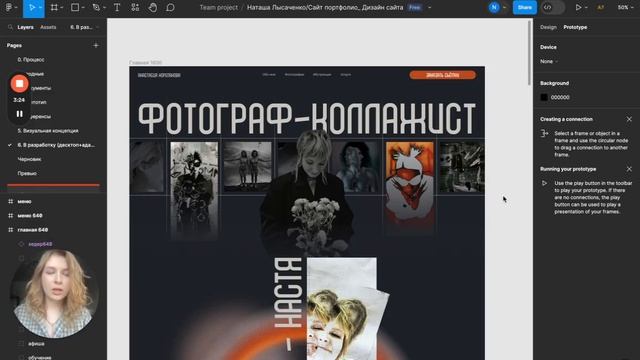
Task: Click the frame icon beside меню 640
Action: 11,216
